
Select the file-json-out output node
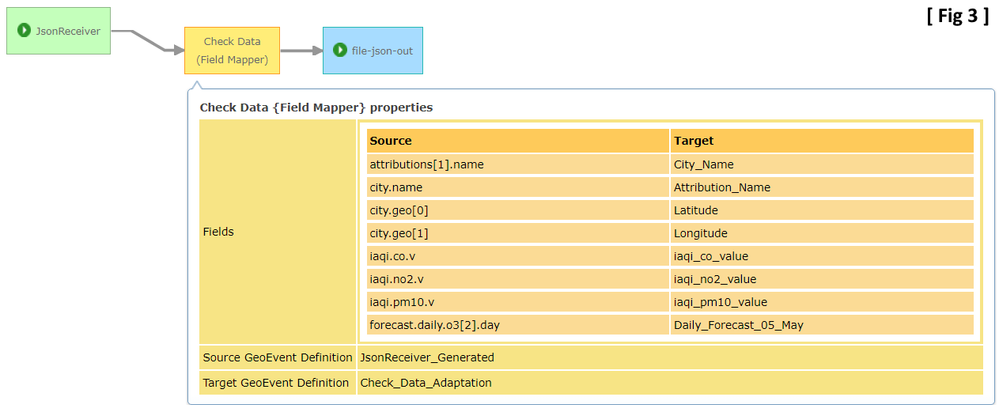coord(373,50)
